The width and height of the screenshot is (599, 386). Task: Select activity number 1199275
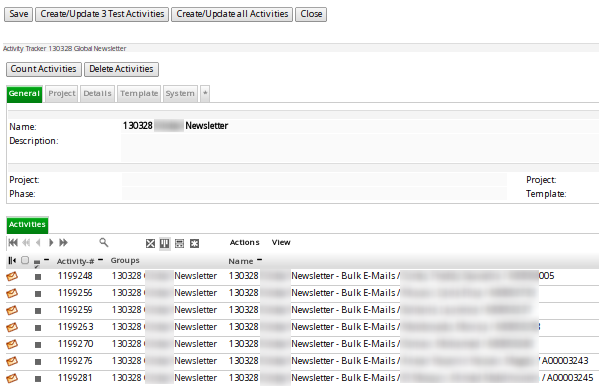[75, 361]
